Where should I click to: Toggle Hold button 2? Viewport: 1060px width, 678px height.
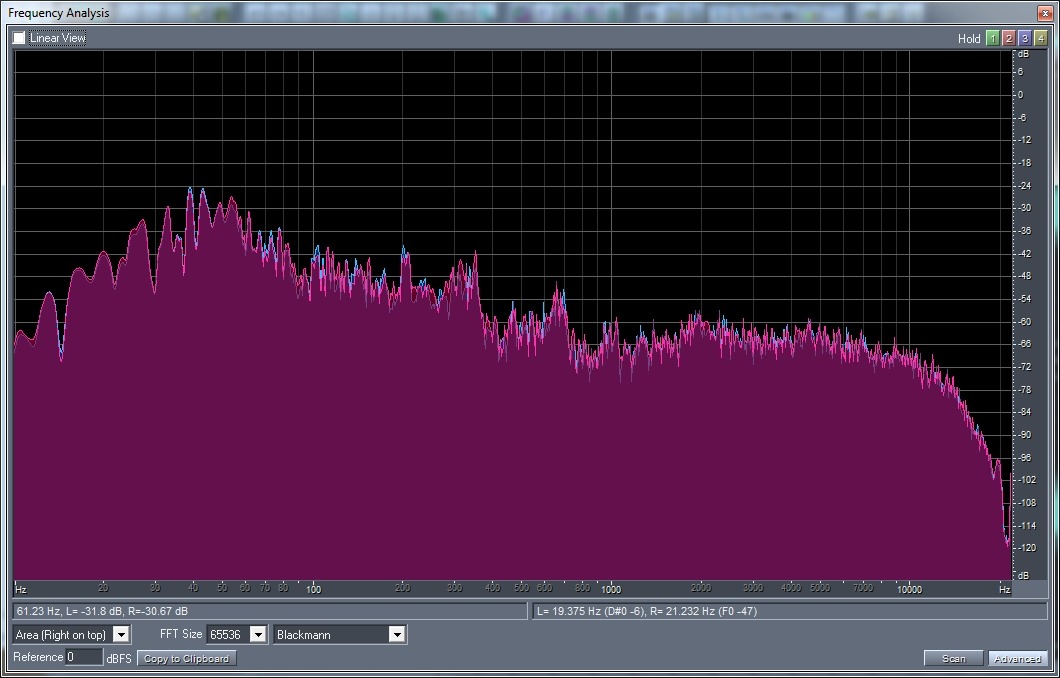pyautogui.click(x=1009, y=39)
